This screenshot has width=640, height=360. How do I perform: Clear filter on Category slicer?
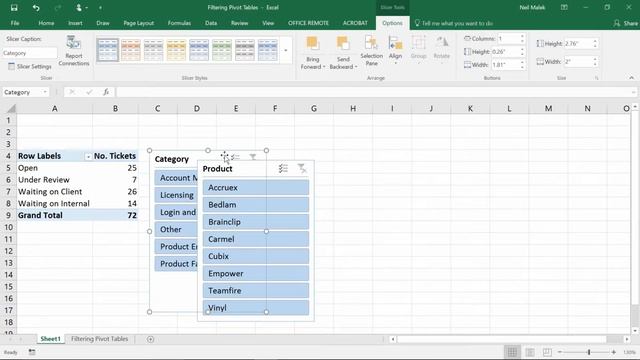pos(253,157)
